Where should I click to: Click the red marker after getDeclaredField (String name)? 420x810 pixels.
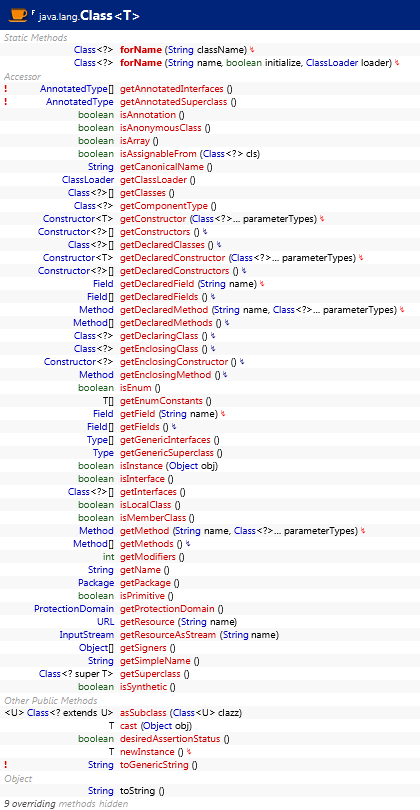click(262, 284)
